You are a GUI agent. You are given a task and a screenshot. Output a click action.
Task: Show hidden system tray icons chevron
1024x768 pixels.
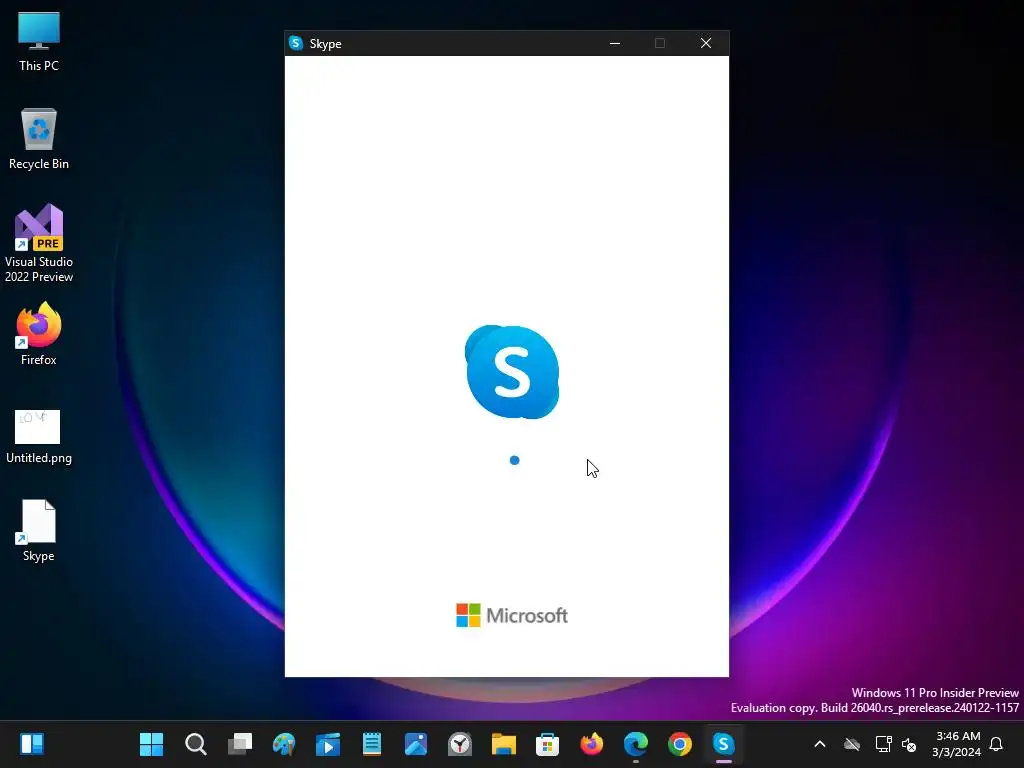[820, 744]
